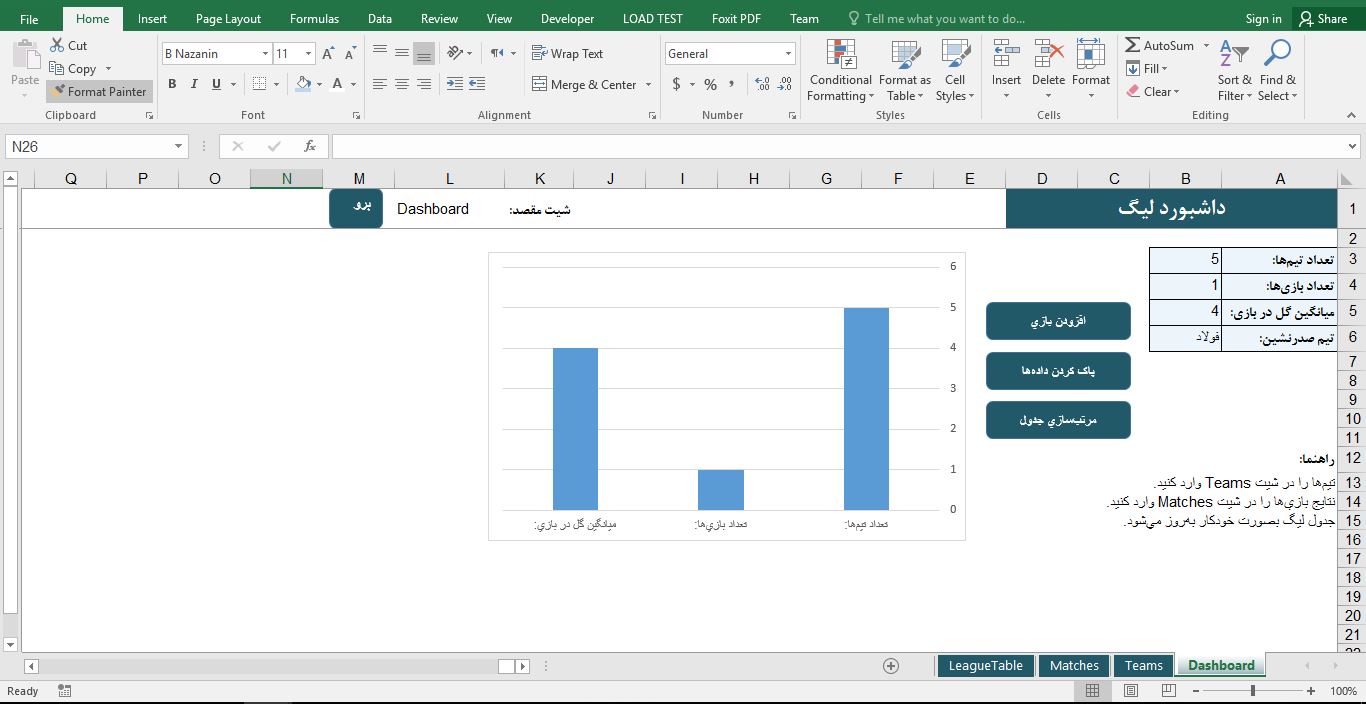
Task: Add a new sheet with plus button
Action: [x=891, y=666]
